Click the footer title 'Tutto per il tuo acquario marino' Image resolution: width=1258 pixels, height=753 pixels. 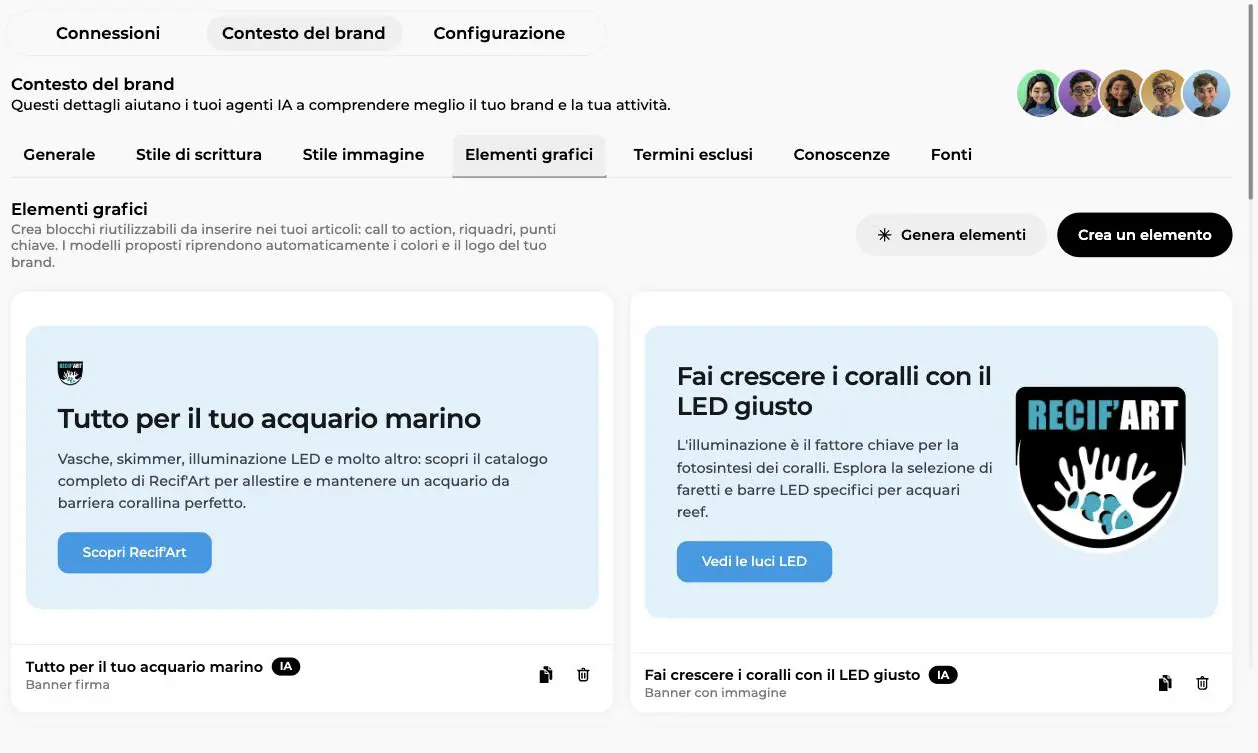(x=144, y=667)
